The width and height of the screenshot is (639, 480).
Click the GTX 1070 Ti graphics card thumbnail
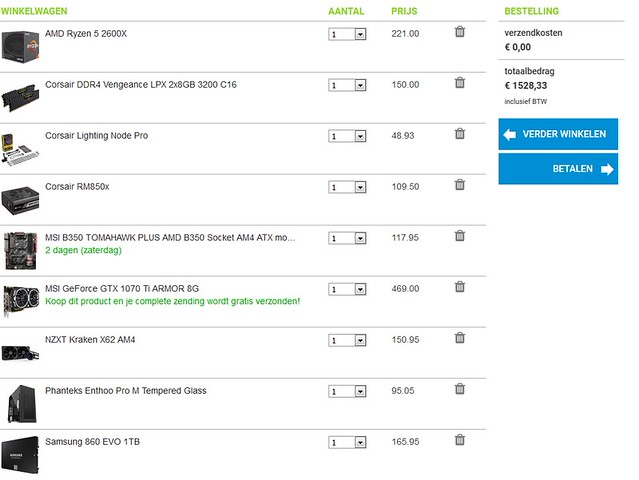[20, 301]
